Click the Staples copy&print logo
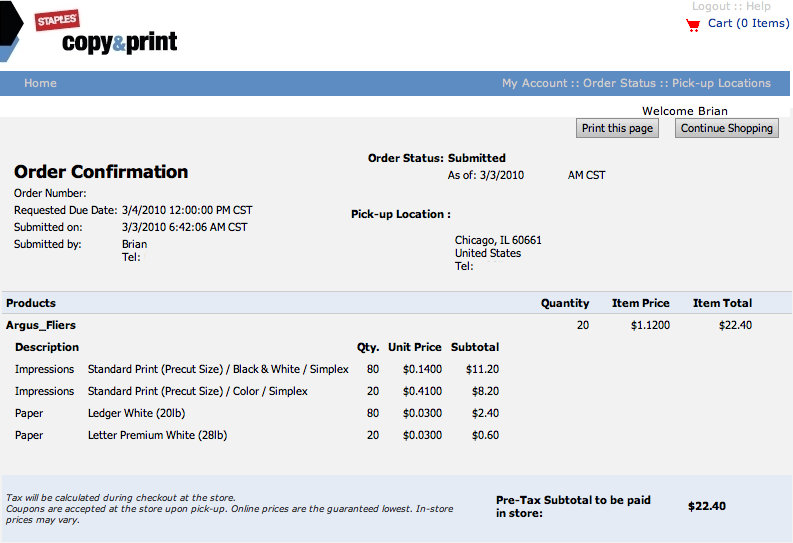Viewport: 793px width, 543px height. pos(106,32)
